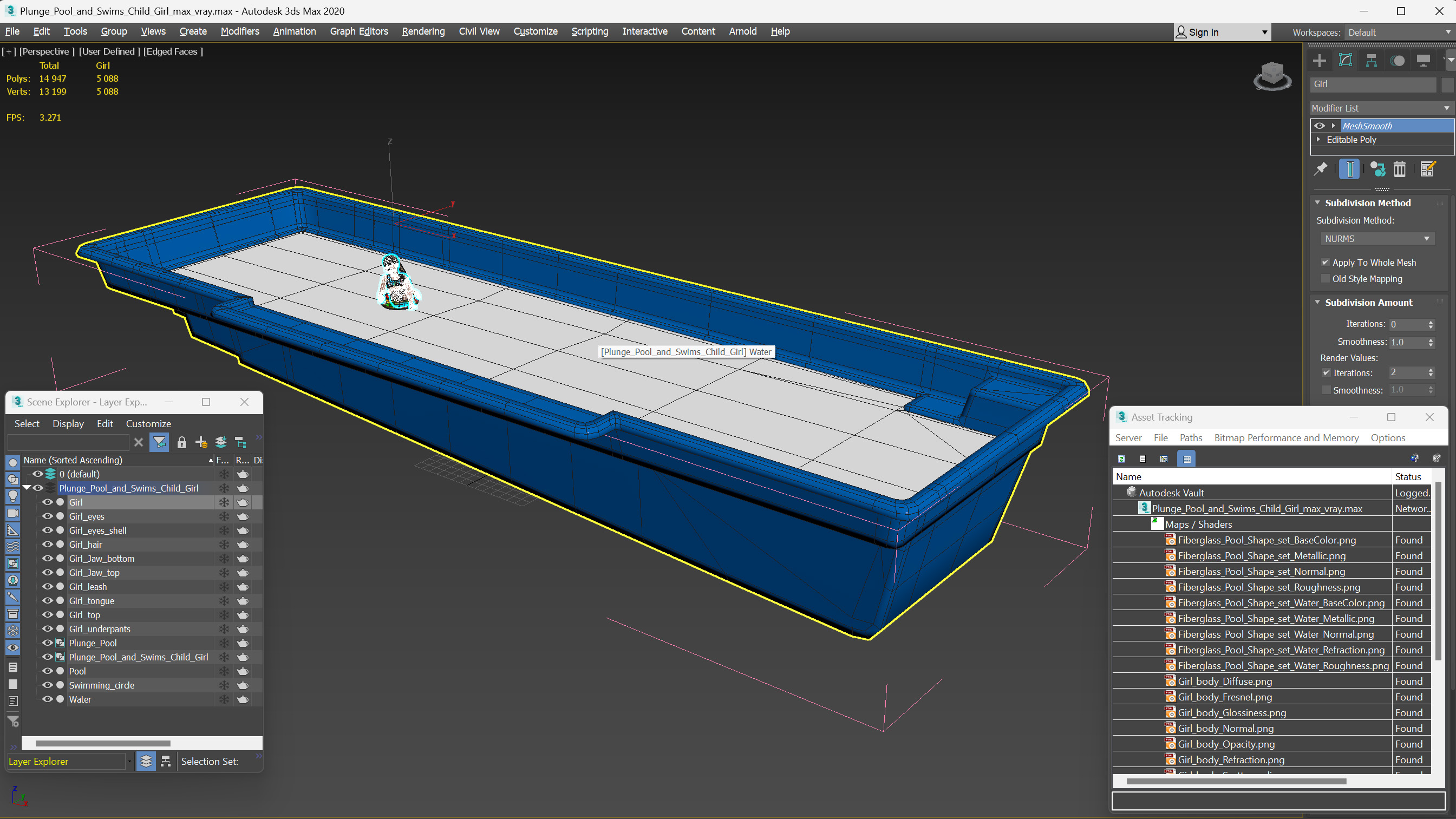This screenshot has width=1456, height=819.
Task: Clear the Scene Explorer search with X
Action: pos(139,442)
